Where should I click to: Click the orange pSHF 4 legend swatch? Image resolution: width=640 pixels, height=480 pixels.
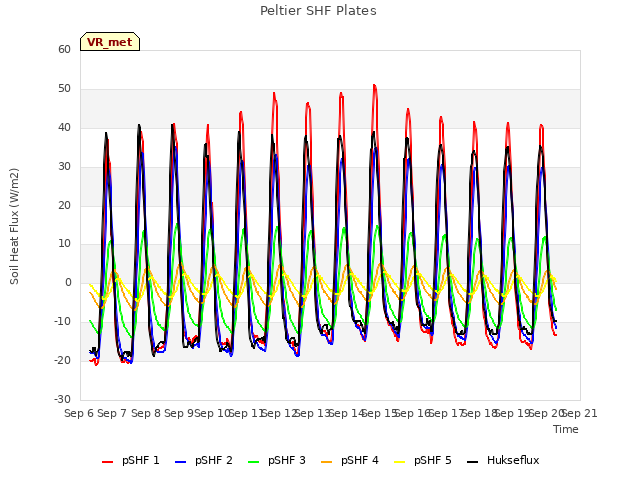(x=327, y=462)
